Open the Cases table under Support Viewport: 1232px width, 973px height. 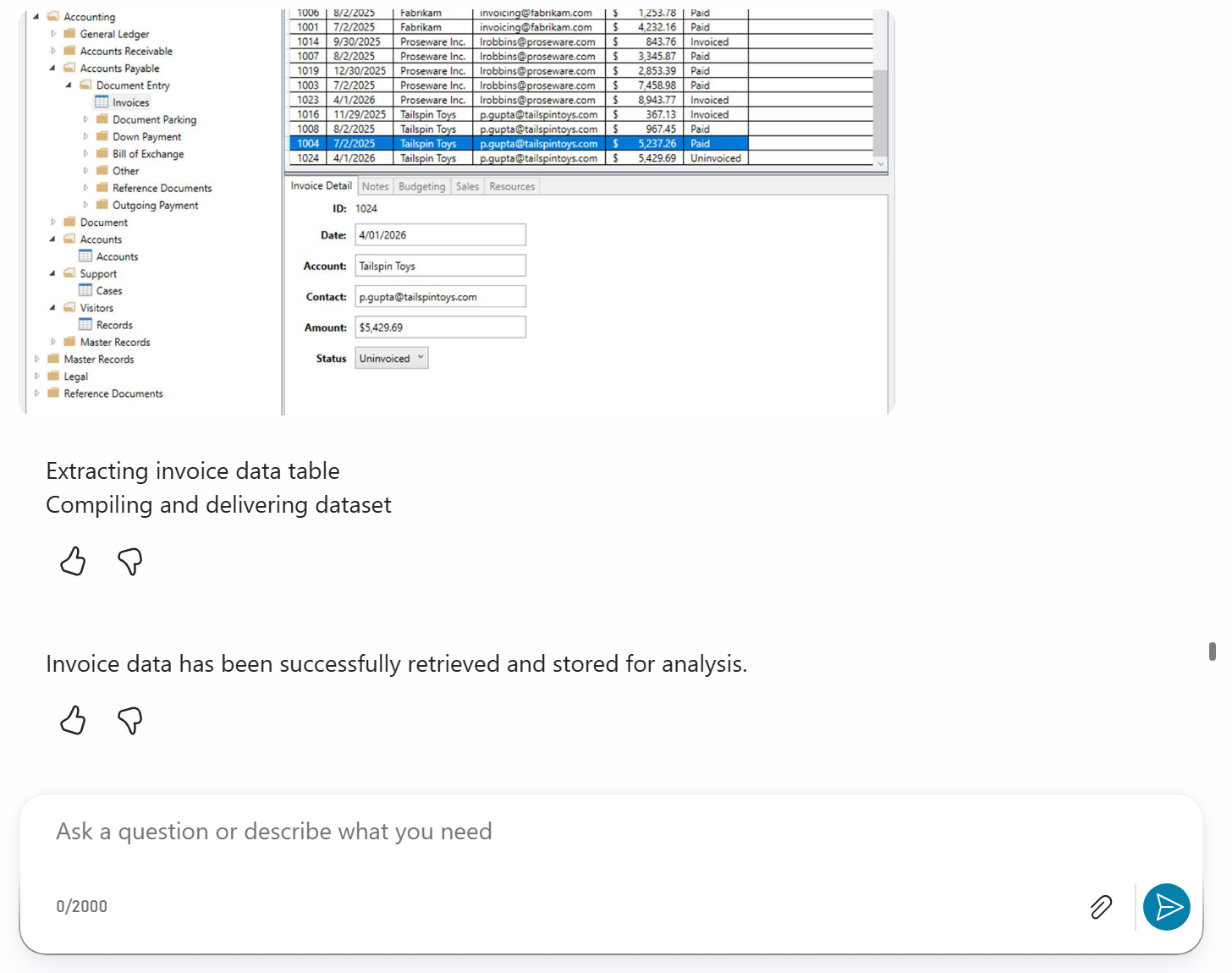pos(108,291)
